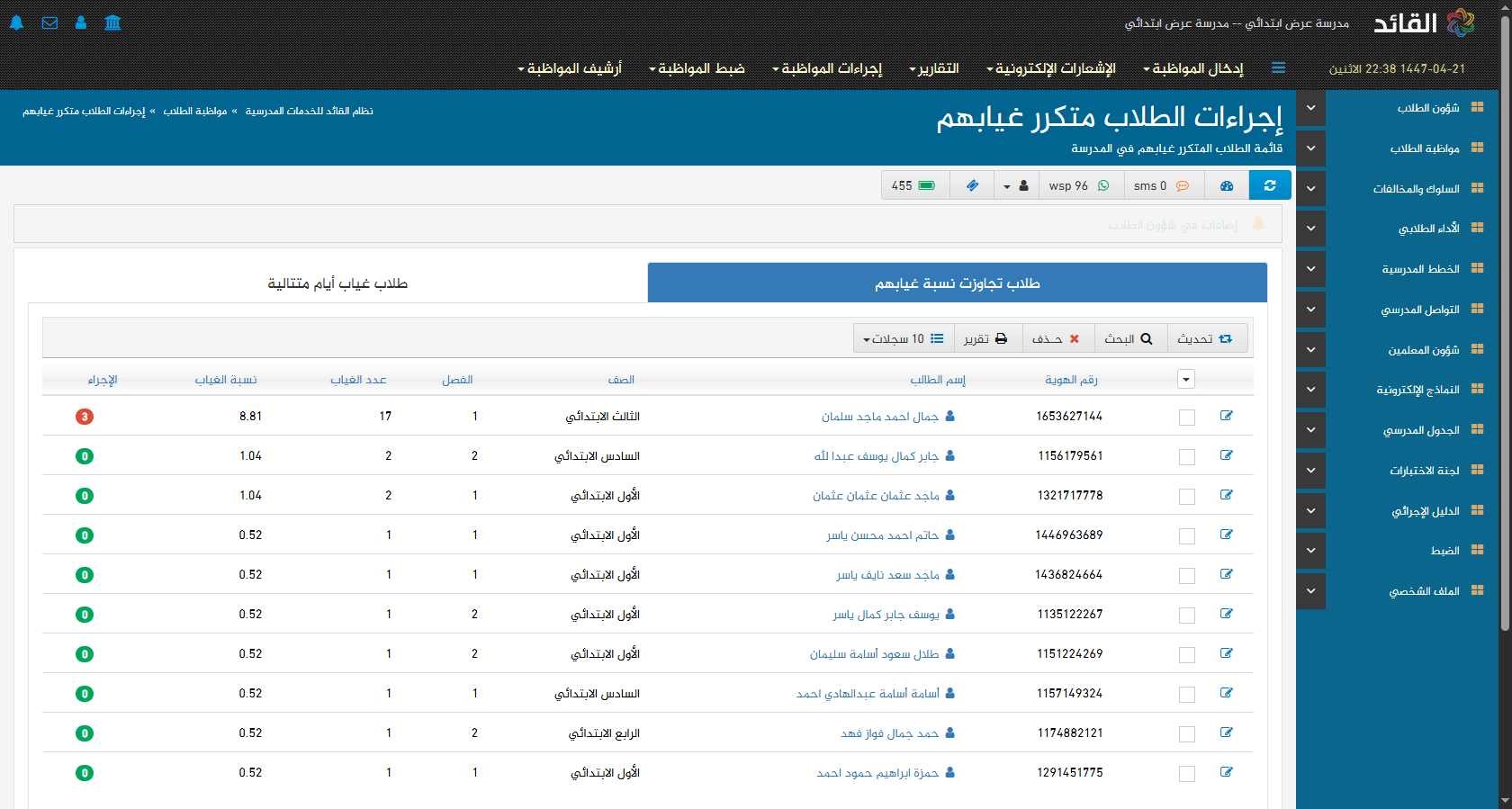Edit row for student 1653627144
This screenshot has height=809, width=1512.
pyautogui.click(x=1226, y=416)
